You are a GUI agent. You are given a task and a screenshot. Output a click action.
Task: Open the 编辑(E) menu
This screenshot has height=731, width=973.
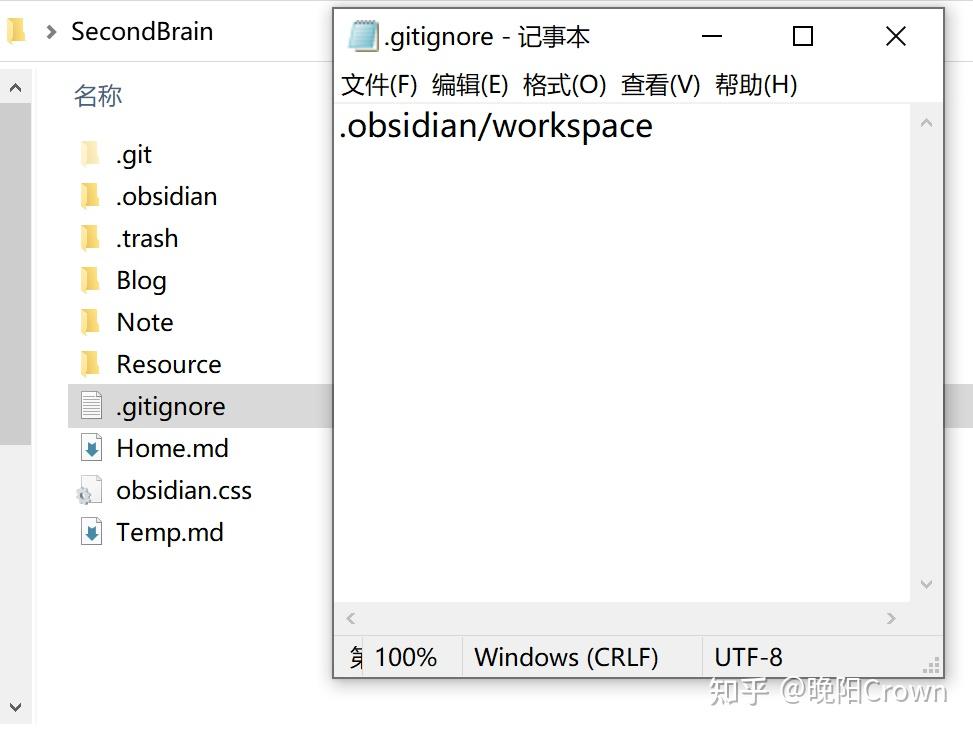[470, 85]
